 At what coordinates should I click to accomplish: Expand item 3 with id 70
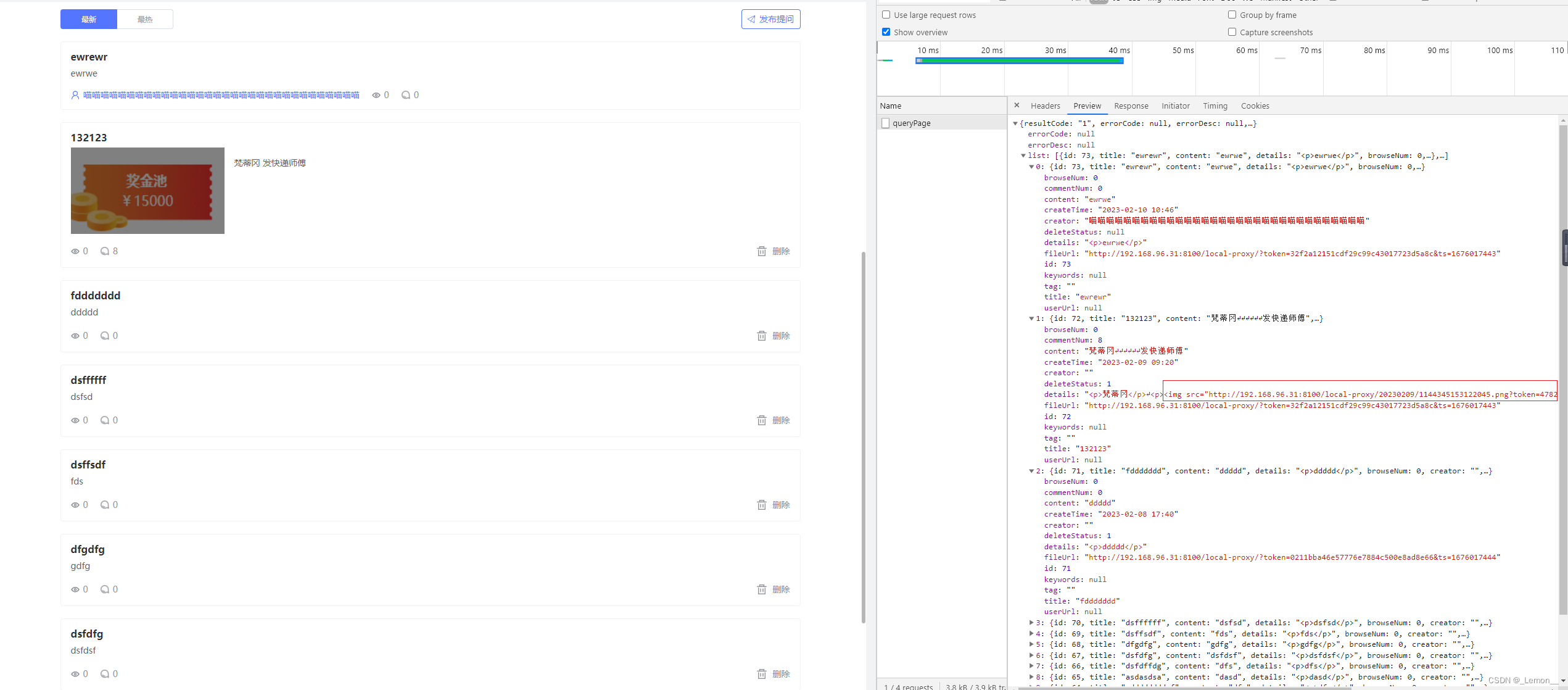click(x=1031, y=623)
